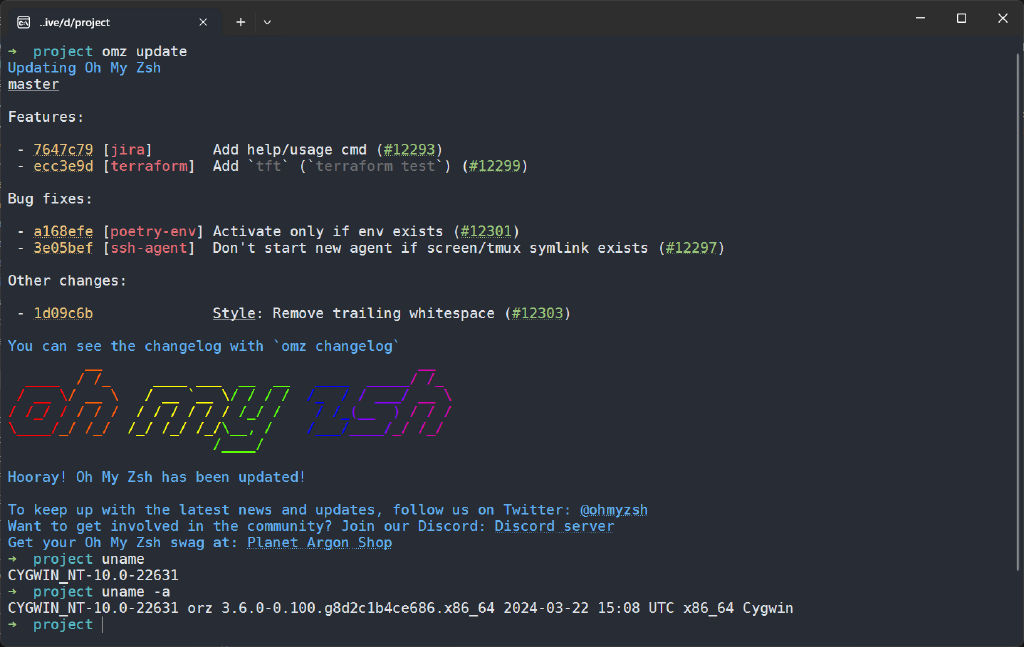Click the last empty 'project' prompt line
Image resolution: width=1024 pixels, height=647 pixels.
point(56,624)
